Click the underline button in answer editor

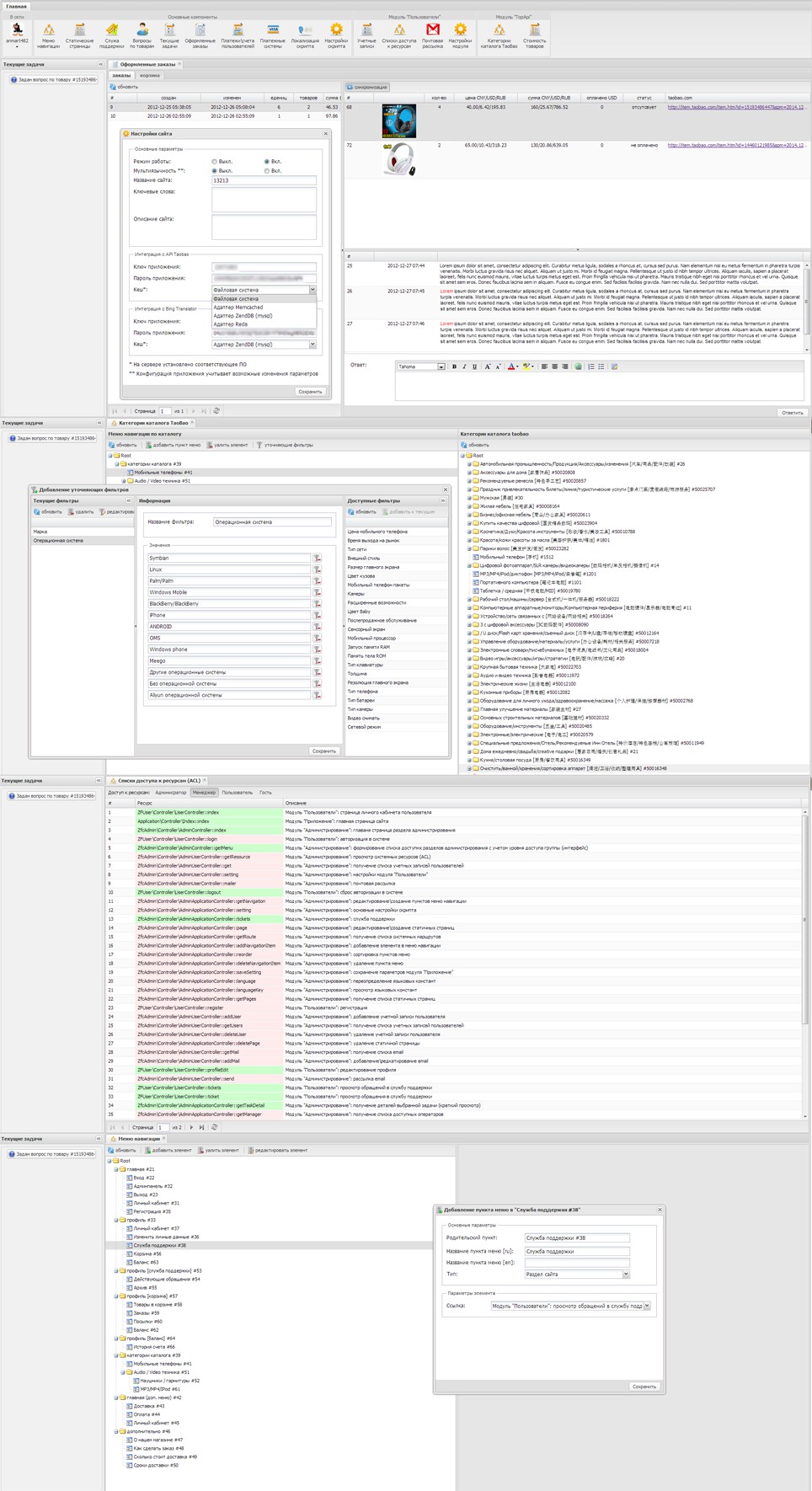click(x=474, y=366)
